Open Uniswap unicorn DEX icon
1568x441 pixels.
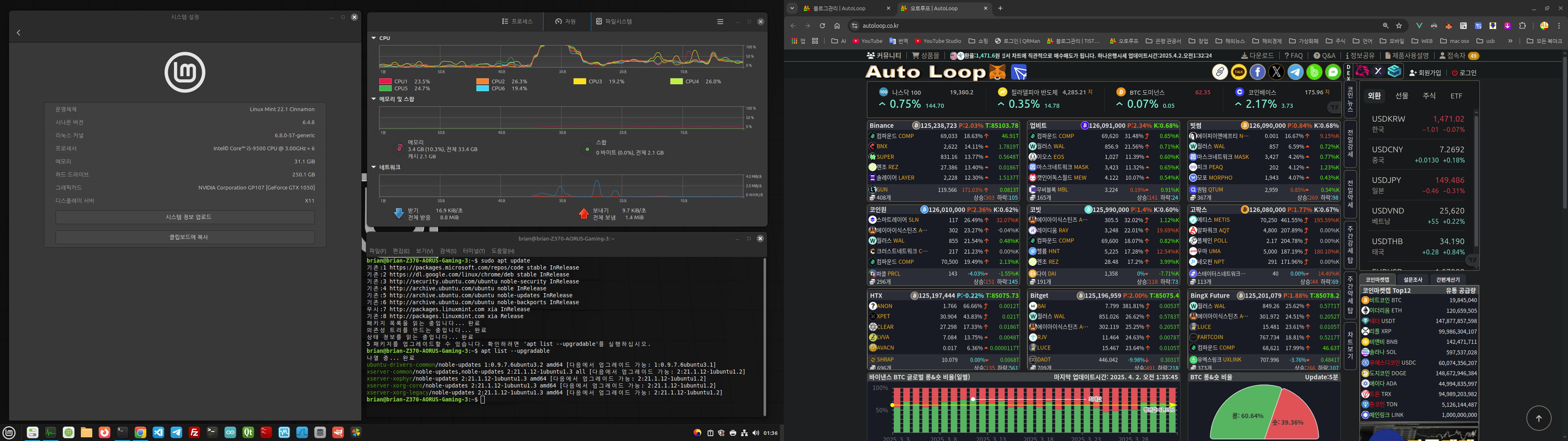pyautogui.click(x=1362, y=72)
